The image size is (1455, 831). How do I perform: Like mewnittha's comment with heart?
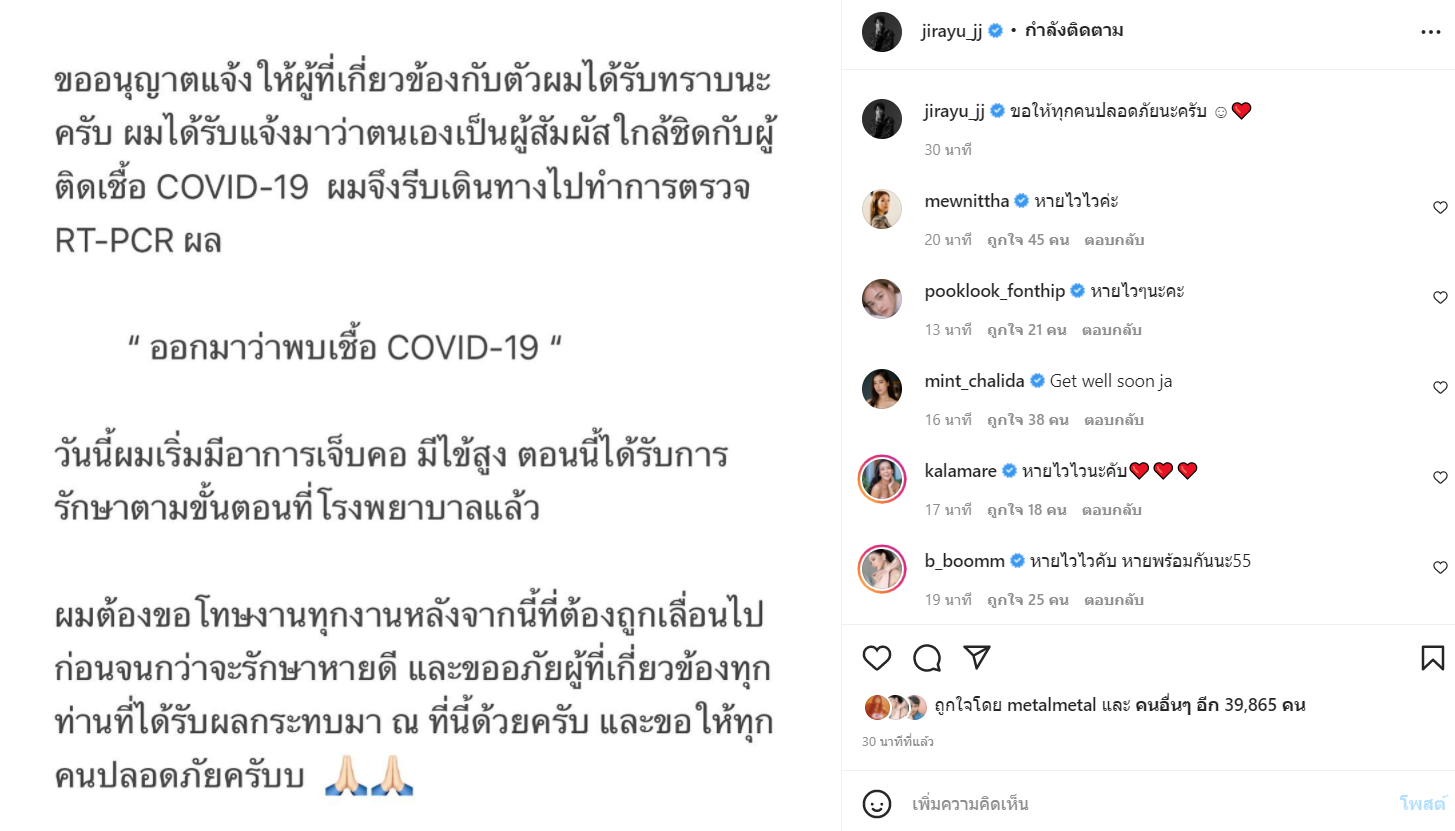(x=1440, y=207)
